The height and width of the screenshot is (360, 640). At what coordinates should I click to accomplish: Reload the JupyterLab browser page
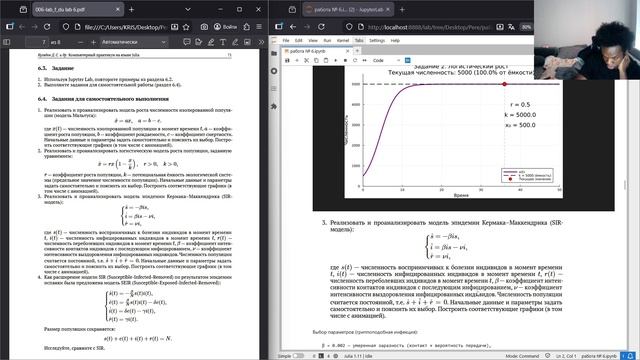(321, 27)
